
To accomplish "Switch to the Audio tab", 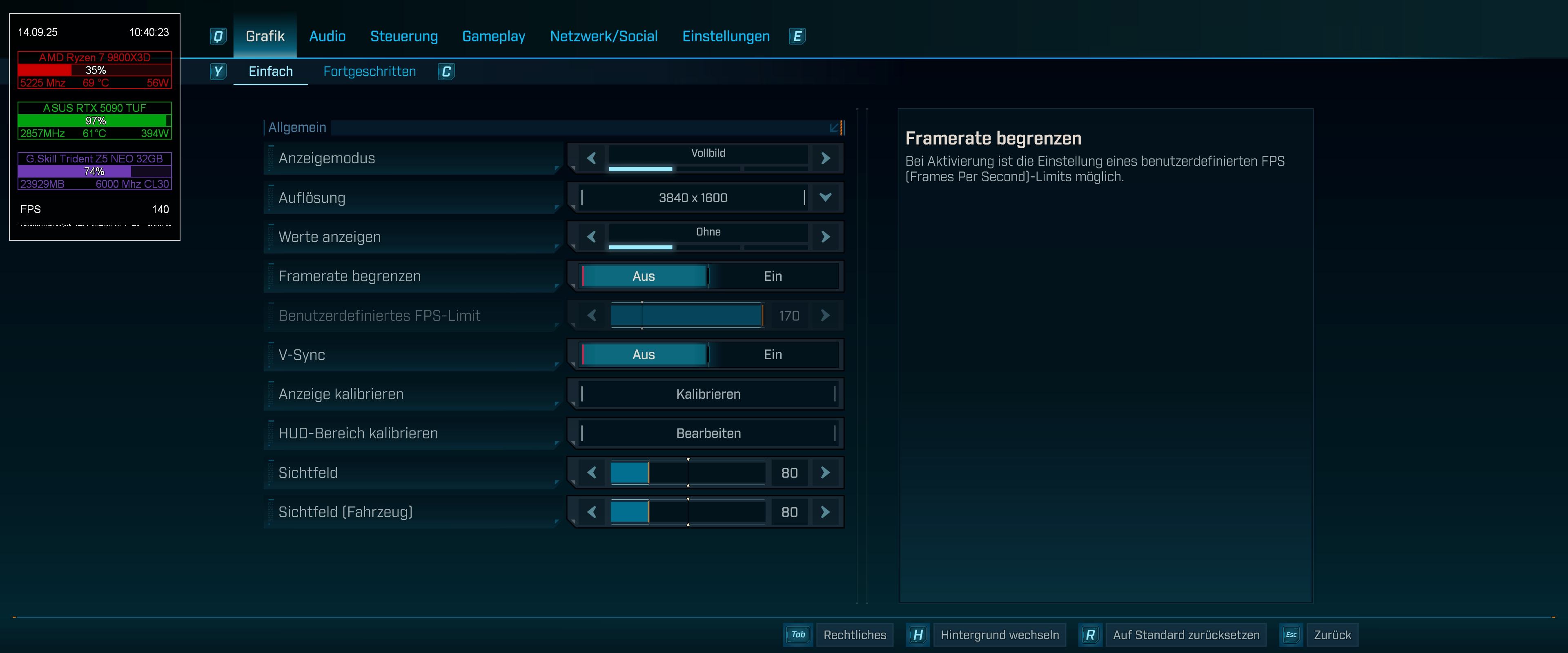I will (327, 36).
